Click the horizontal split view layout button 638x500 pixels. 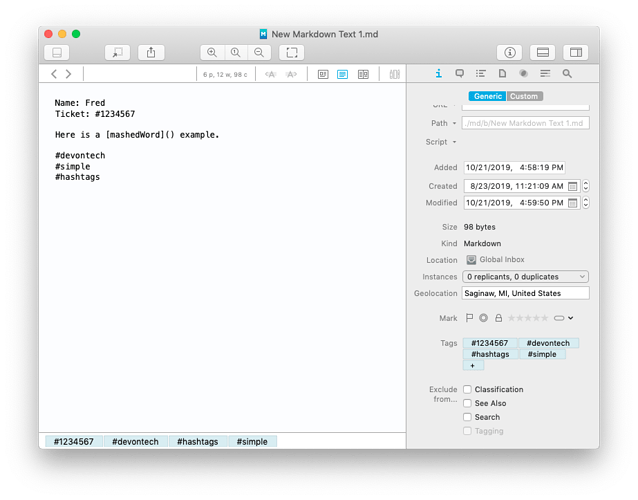pyautogui.click(x=543, y=52)
